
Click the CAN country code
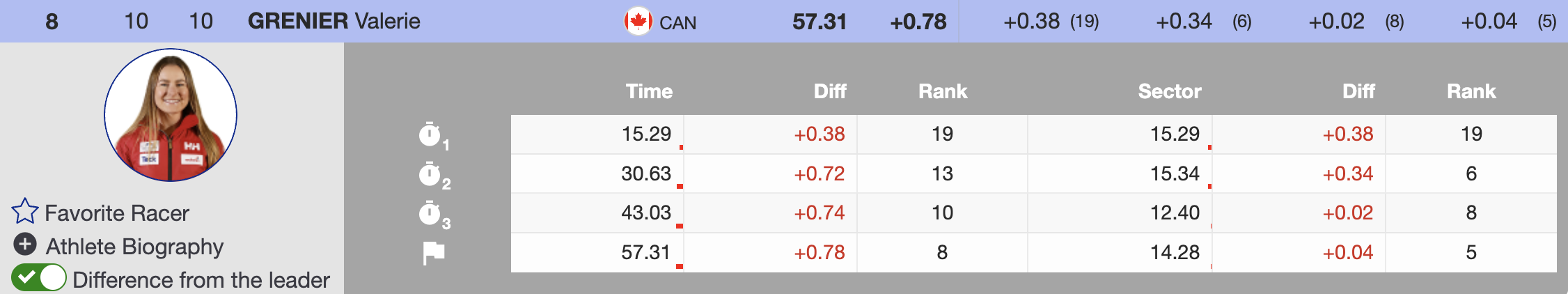coord(677,23)
